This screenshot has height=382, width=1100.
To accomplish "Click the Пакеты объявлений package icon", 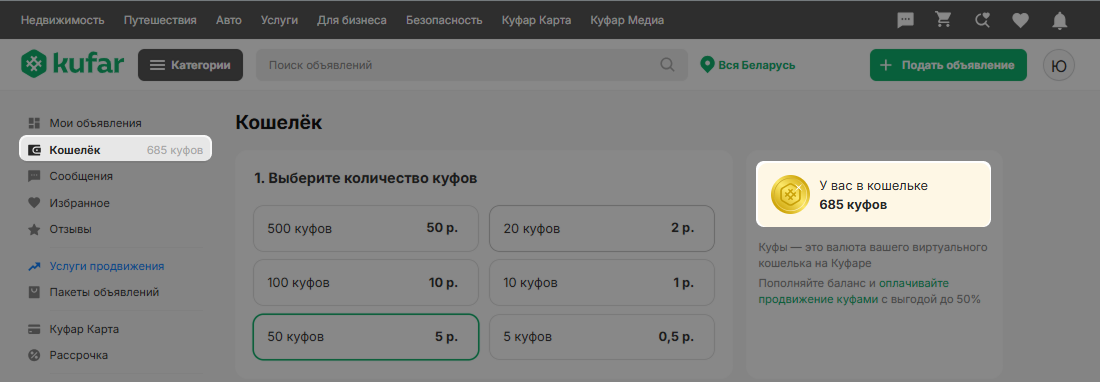I will click(x=34, y=292).
